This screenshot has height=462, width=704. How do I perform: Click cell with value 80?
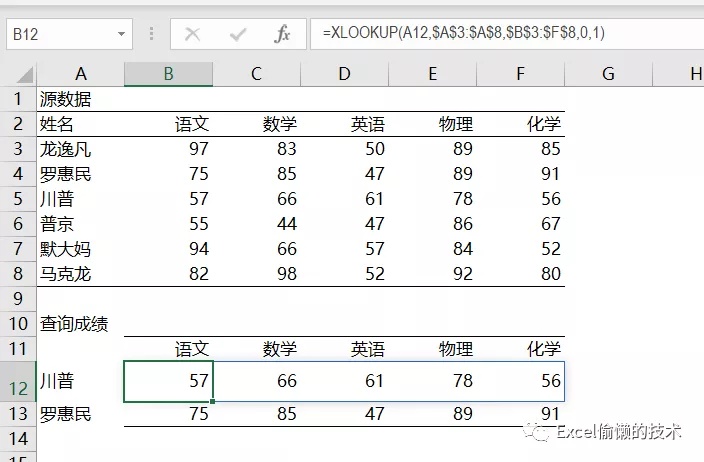pos(520,273)
